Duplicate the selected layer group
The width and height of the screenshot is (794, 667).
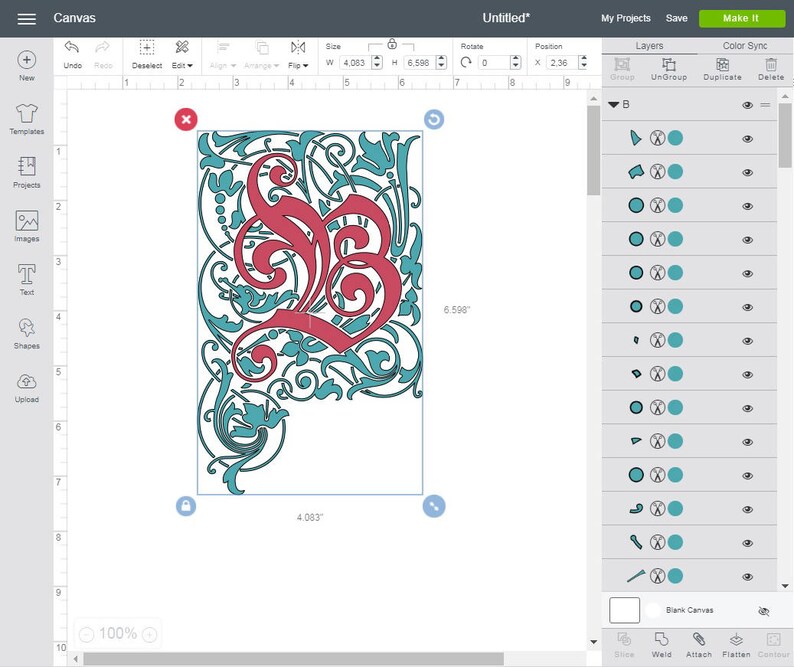723,69
